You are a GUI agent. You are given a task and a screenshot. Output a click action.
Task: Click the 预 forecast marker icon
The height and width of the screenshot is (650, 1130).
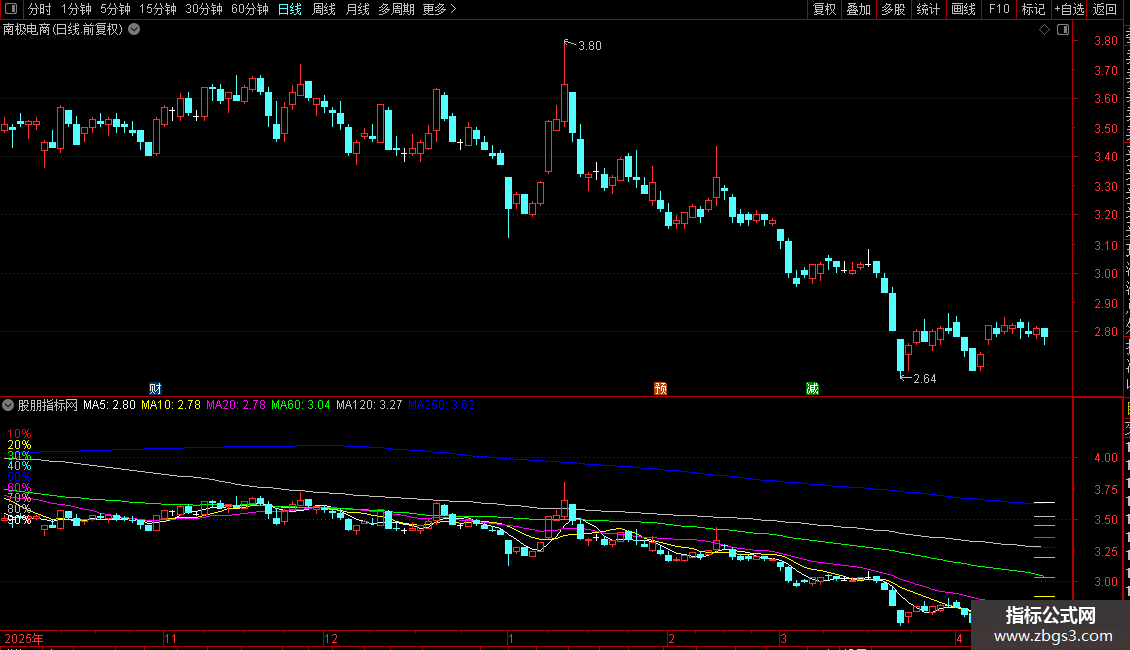(x=660, y=388)
